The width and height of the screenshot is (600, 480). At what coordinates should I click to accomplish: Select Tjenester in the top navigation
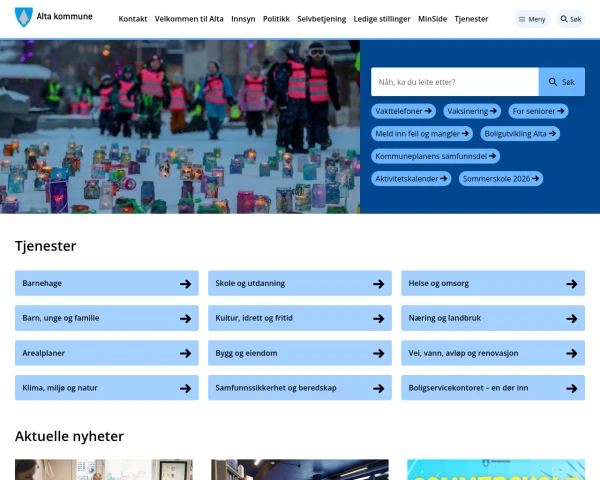pyautogui.click(x=471, y=19)
